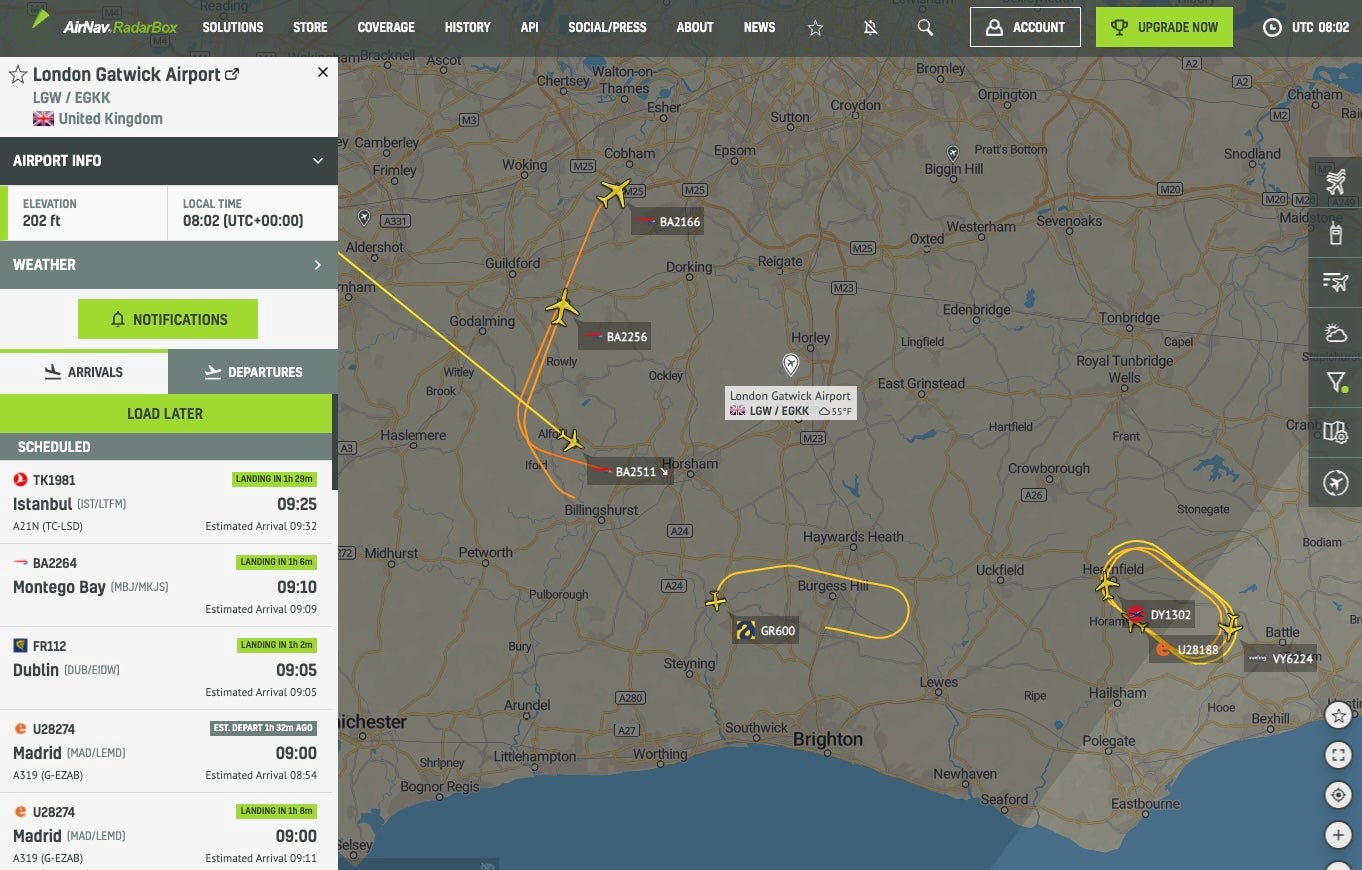Open weather layers sidebar tool
The height and width of the screenshot is (870, 1362).
pos(1335,333)
